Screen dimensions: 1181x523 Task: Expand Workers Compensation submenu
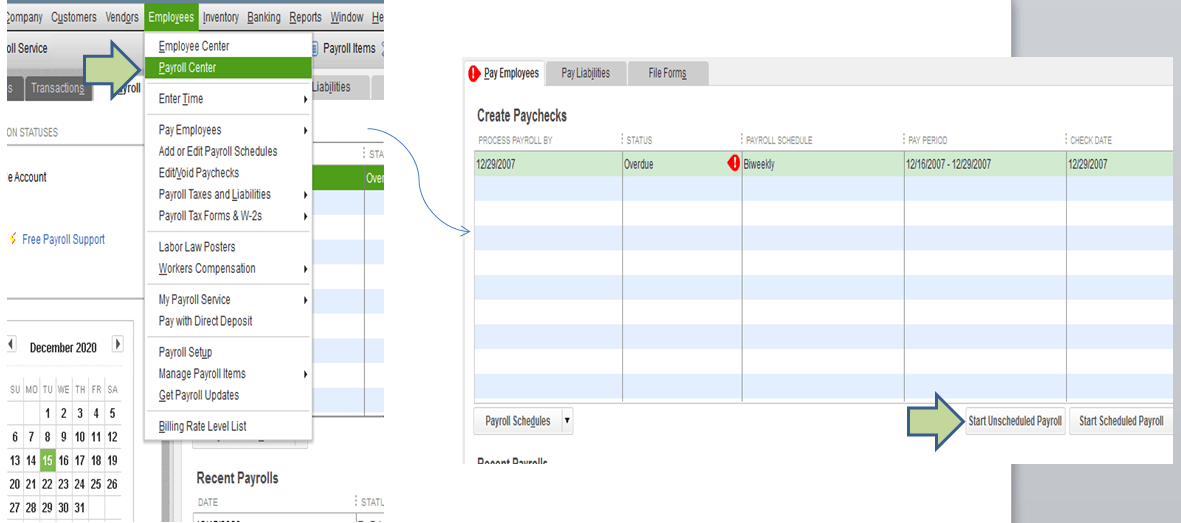(228, 268)
